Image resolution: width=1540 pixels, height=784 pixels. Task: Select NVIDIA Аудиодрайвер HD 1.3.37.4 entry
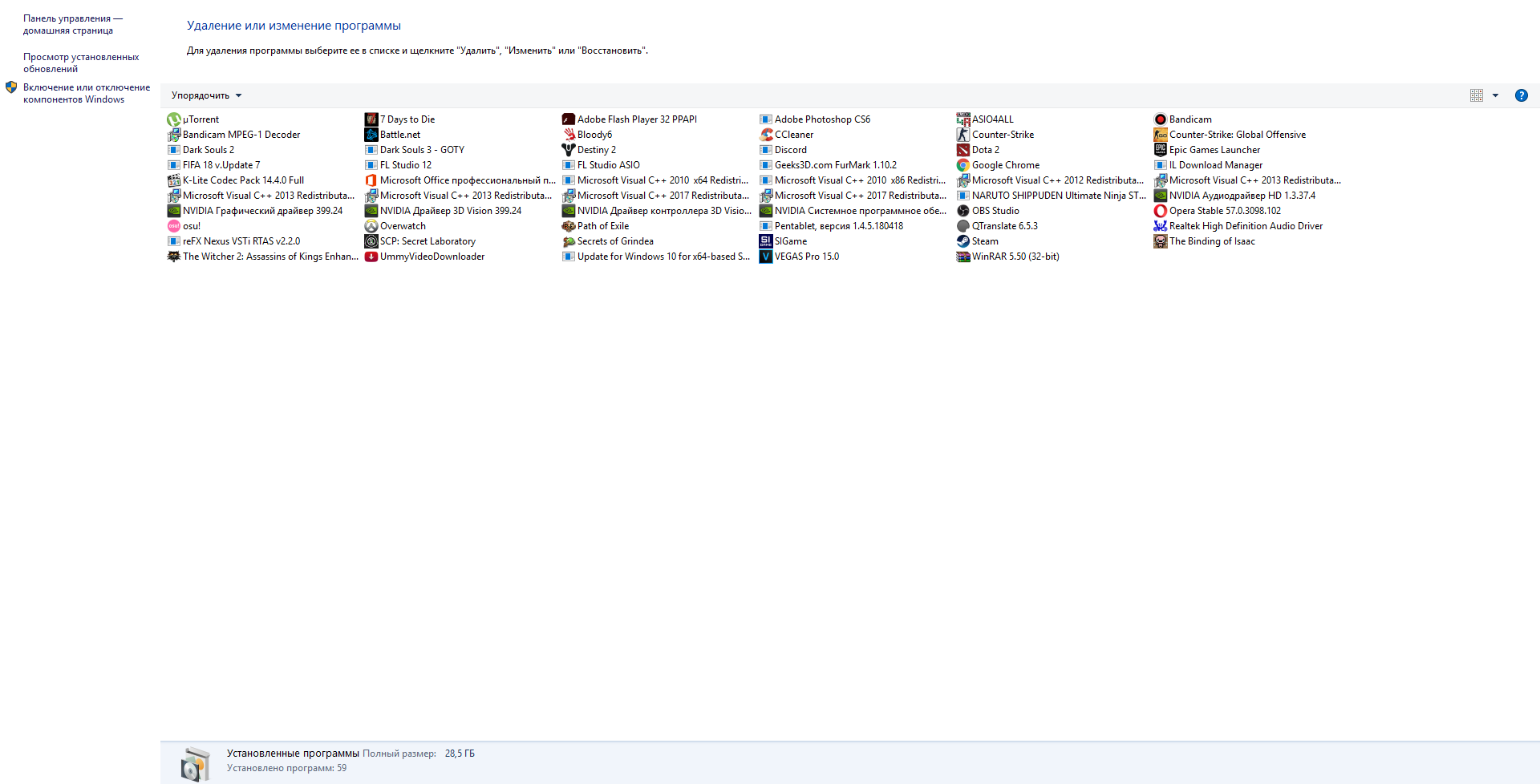tap(1235, 196)
